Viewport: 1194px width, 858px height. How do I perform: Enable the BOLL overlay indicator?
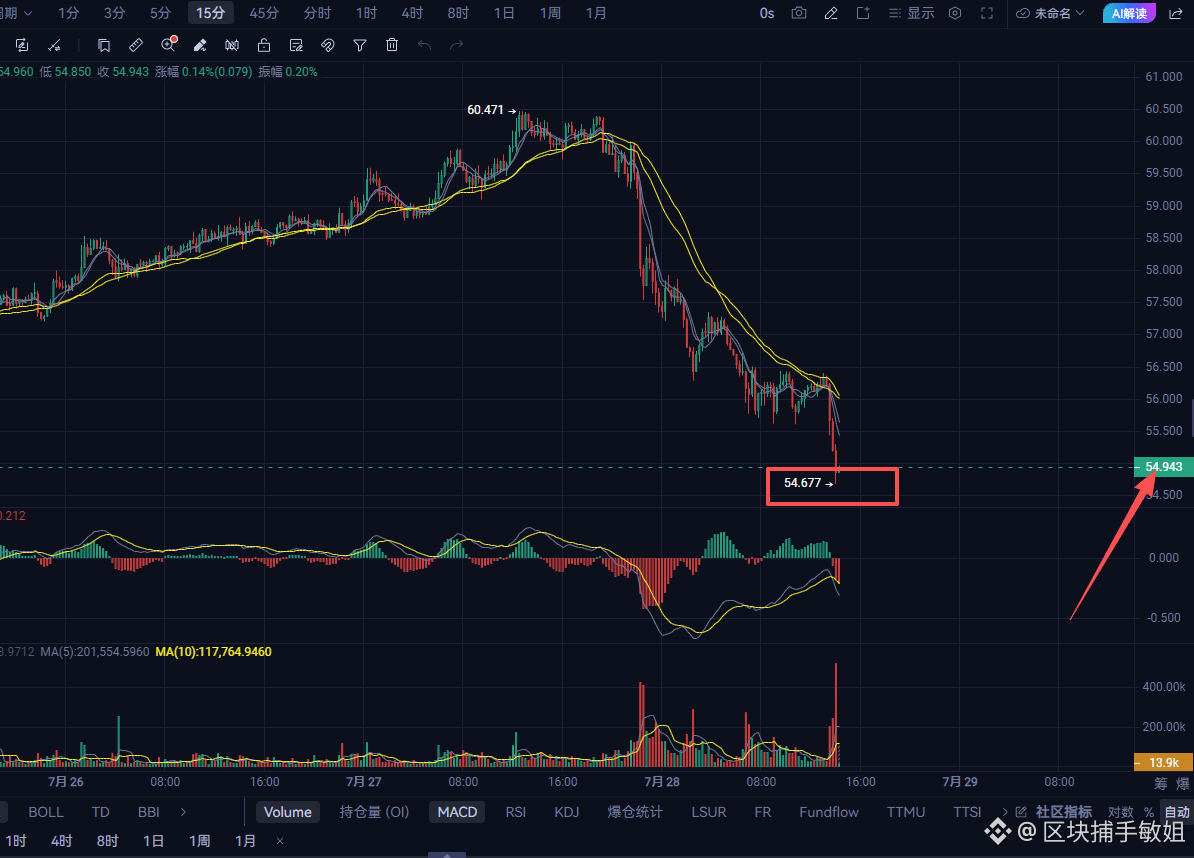[x=46, y=812]
